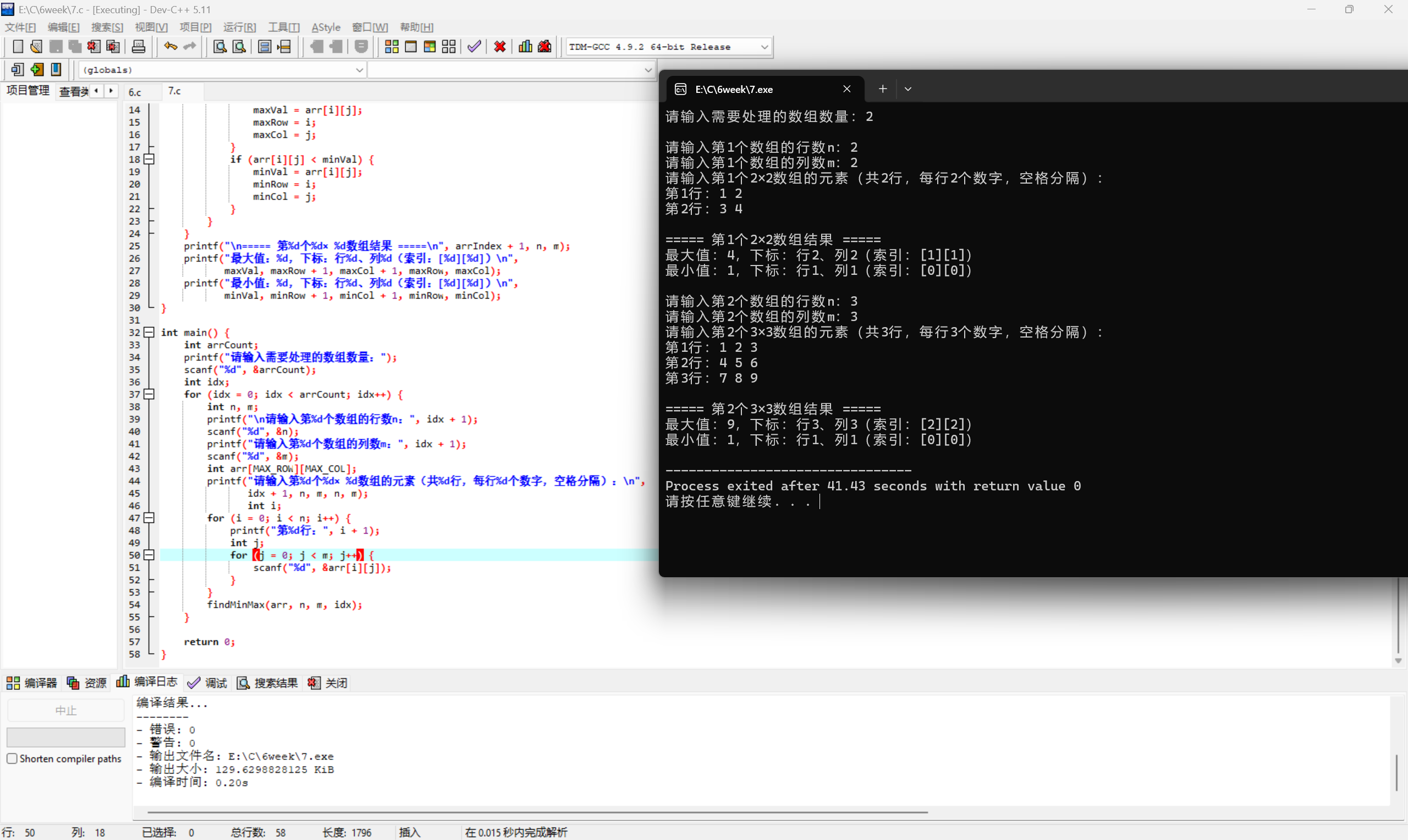
Task: Click the New file toolbar icon
Action: 18,47
